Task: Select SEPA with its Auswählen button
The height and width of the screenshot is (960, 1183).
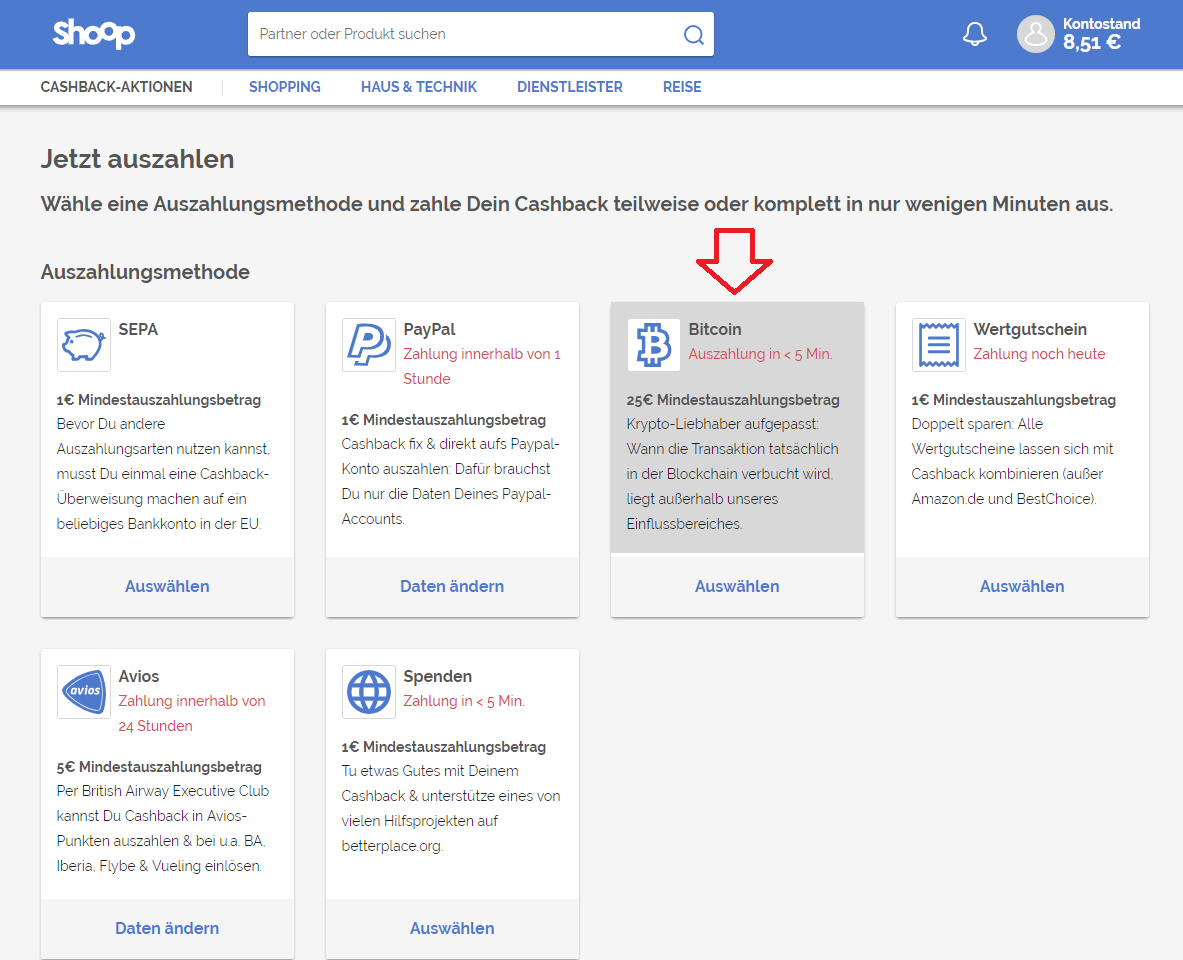Action: coord(166,586)
